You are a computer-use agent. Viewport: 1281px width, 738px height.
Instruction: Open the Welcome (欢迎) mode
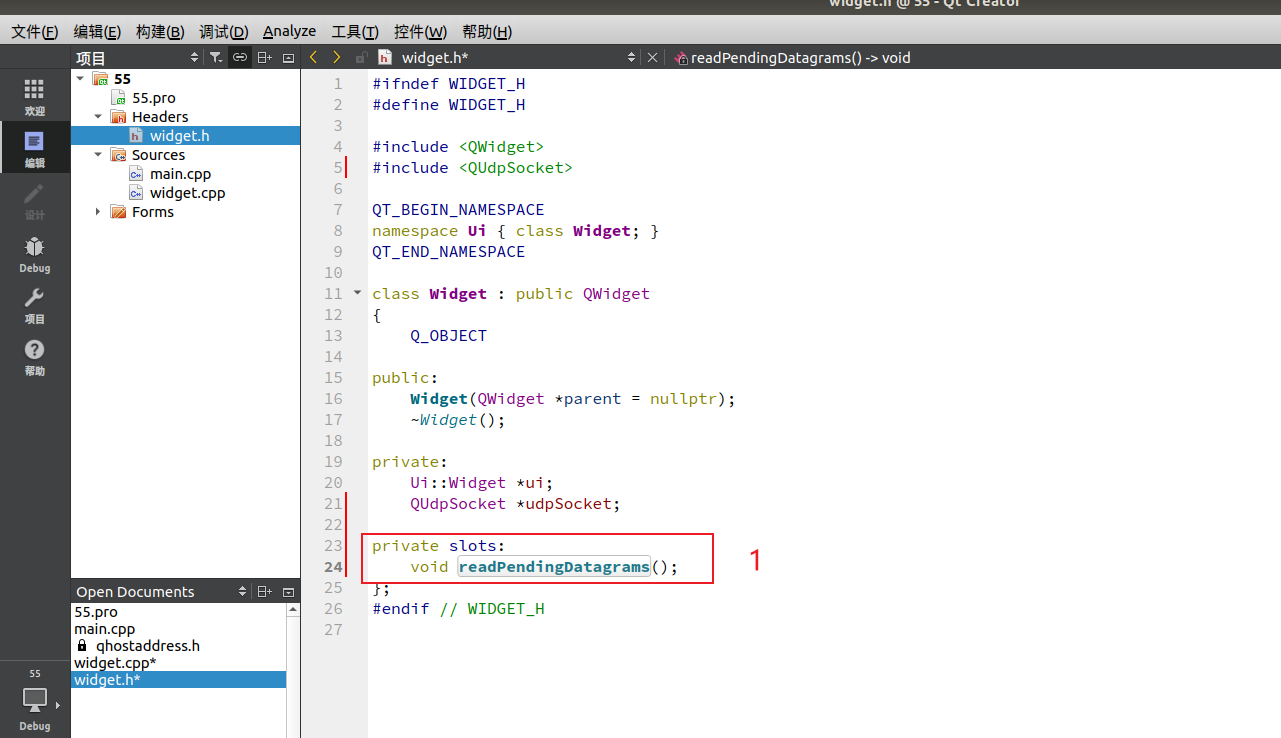(x=35, y=97)
